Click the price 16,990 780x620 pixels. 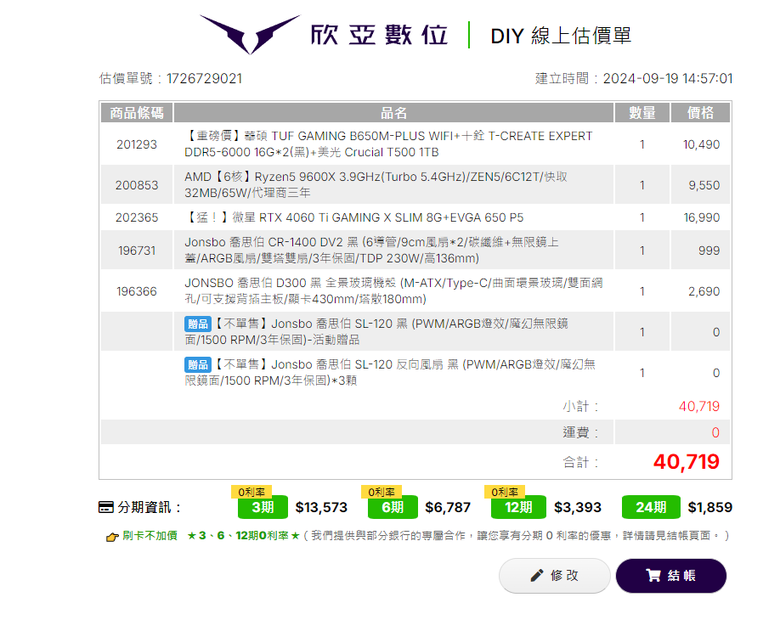click(x=701, y=217)
